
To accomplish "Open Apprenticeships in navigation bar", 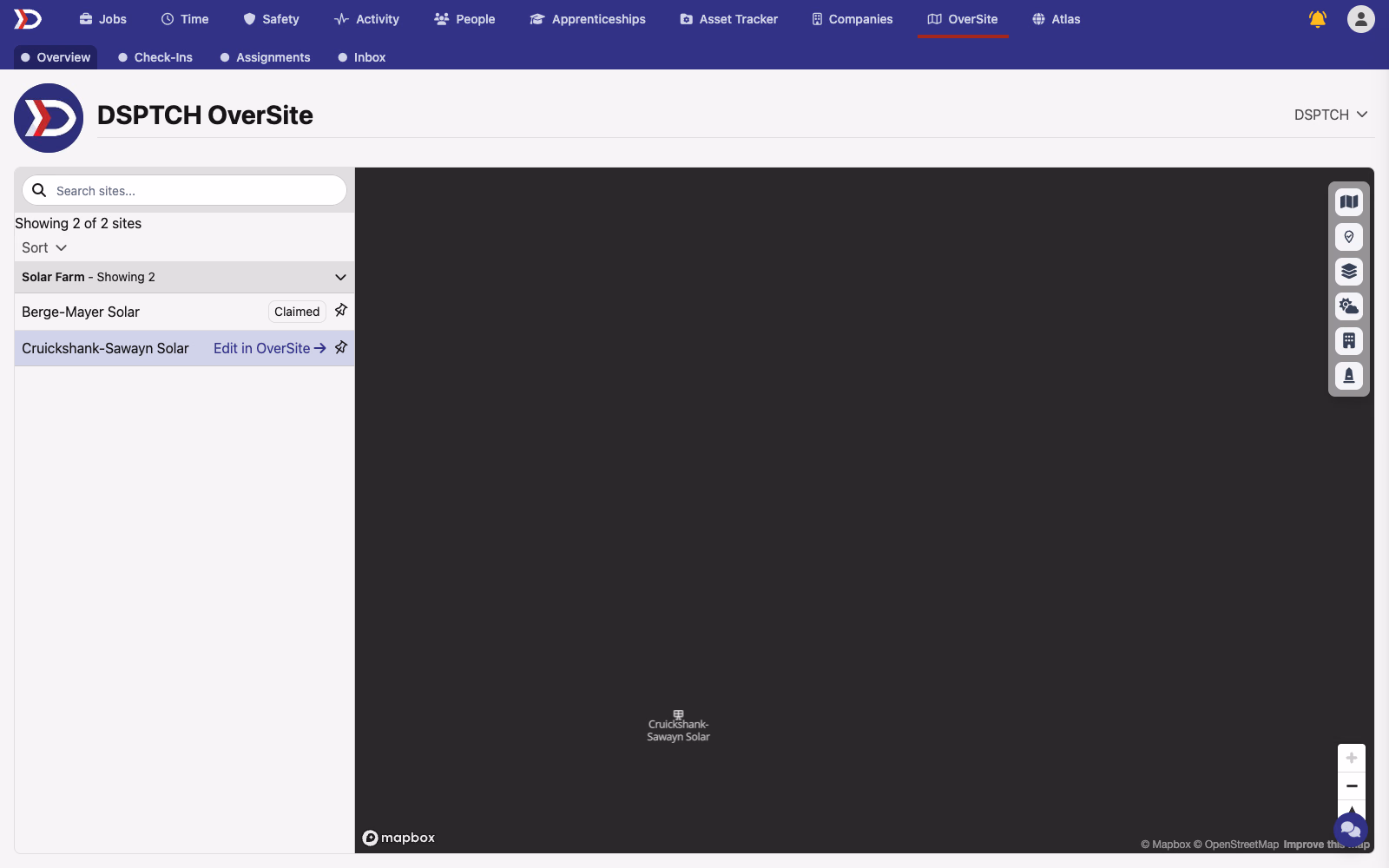I will (588, 19).
